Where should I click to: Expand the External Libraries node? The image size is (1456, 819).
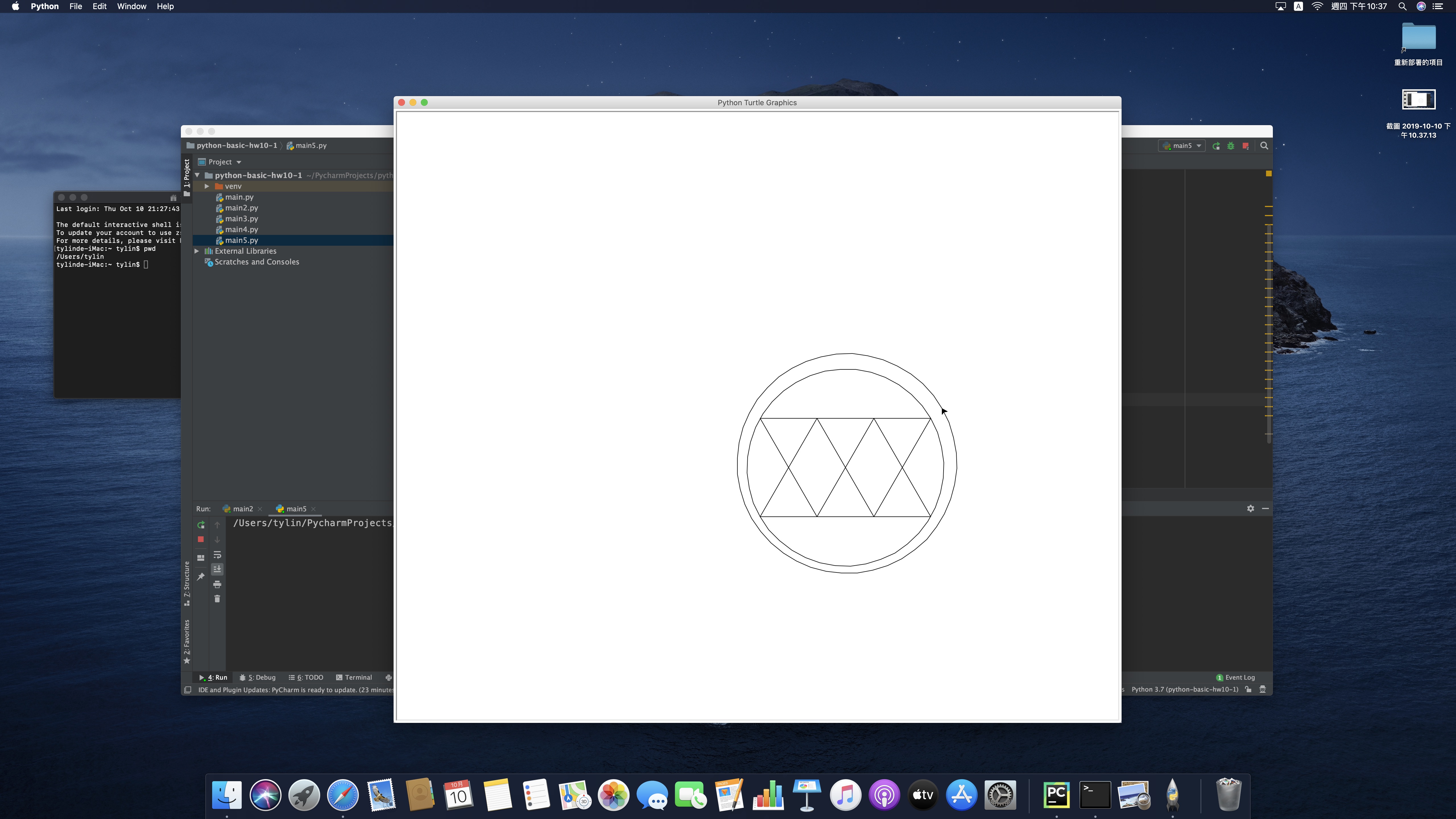(196, 251)
